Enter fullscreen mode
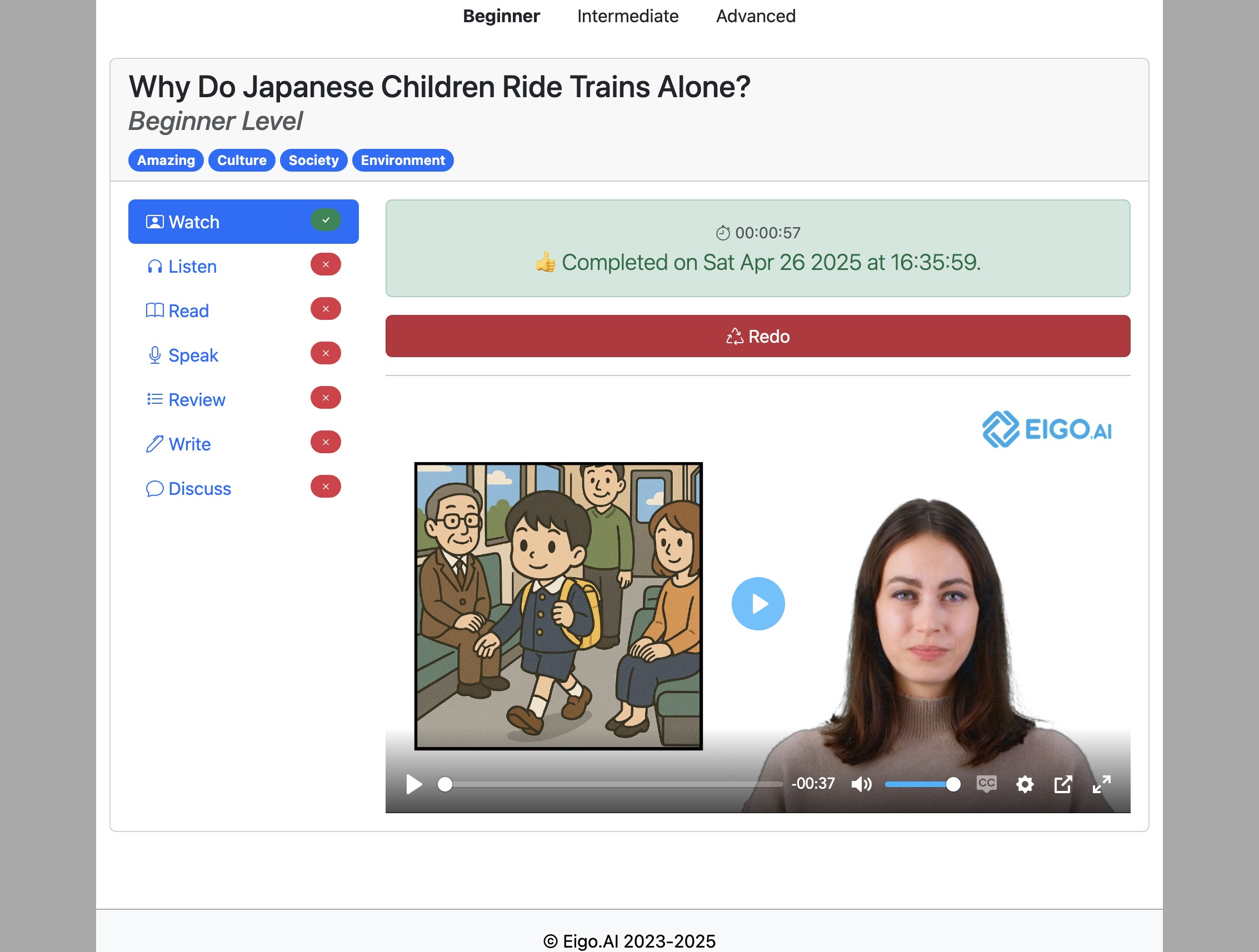 [x=1101, y=784]
